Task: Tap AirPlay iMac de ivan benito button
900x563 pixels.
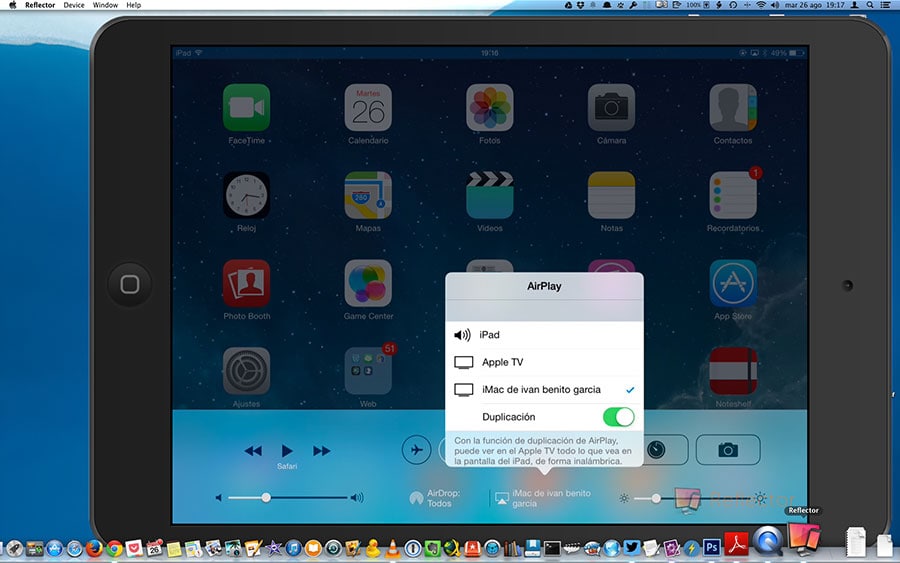Action: tap(543, 498)
